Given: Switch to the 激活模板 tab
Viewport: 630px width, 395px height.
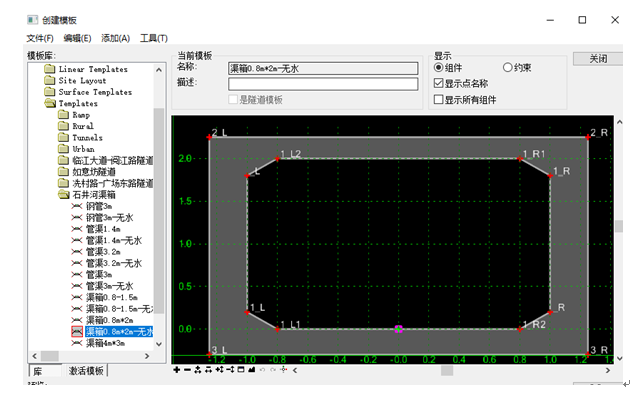Looking at the screenshot, I should tap(86, 370).
